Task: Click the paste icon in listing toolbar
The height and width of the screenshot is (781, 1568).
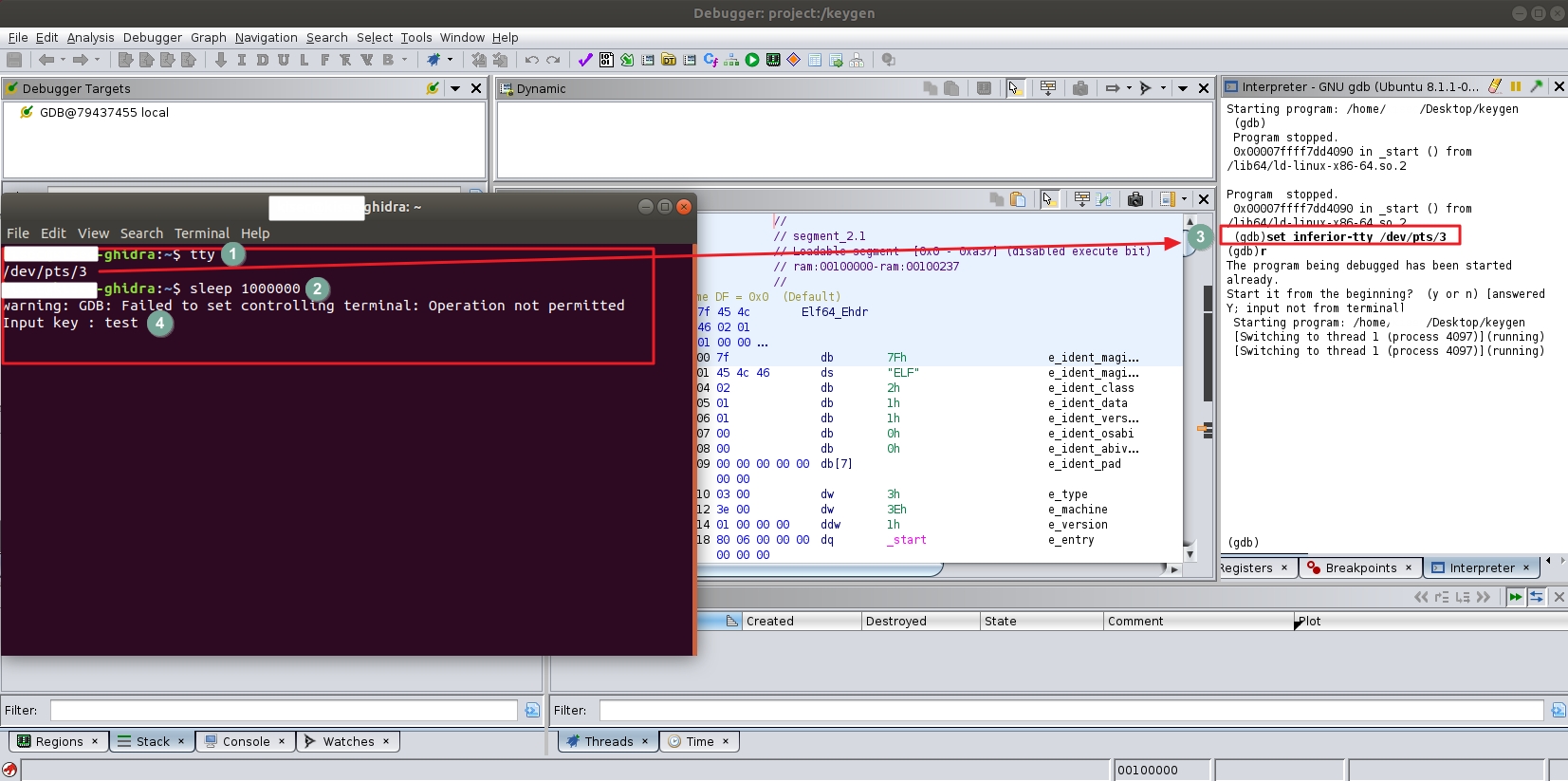Action: point(1018,199)
